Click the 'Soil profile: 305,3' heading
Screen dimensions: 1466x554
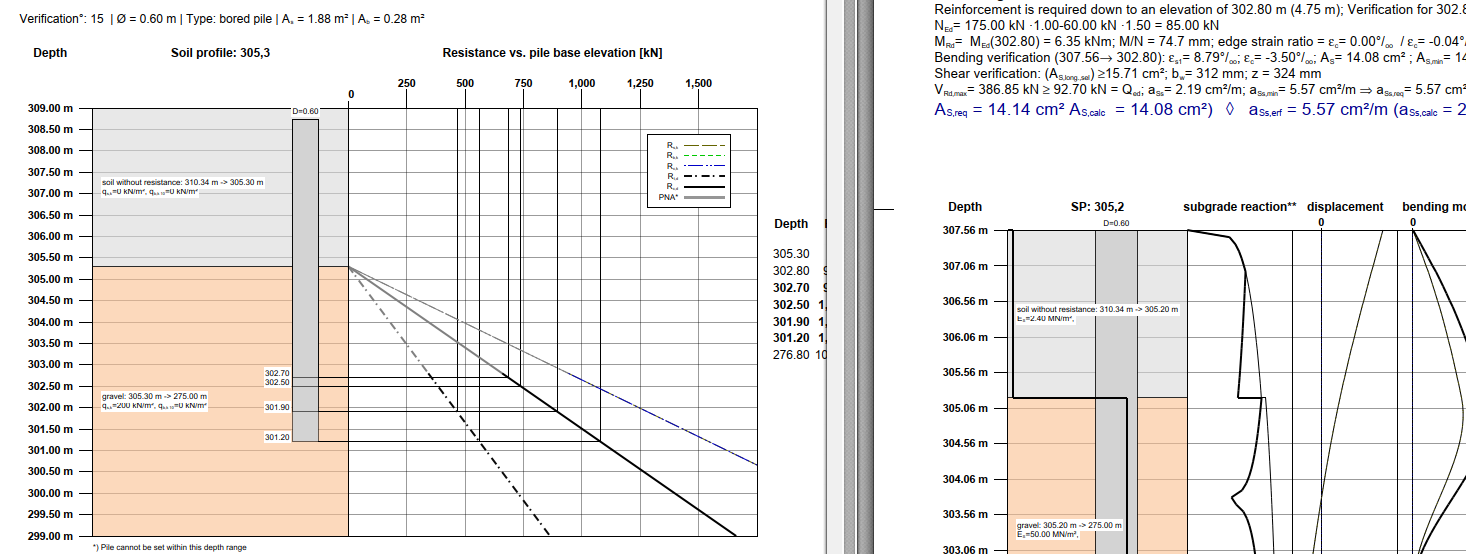point(220,53)
